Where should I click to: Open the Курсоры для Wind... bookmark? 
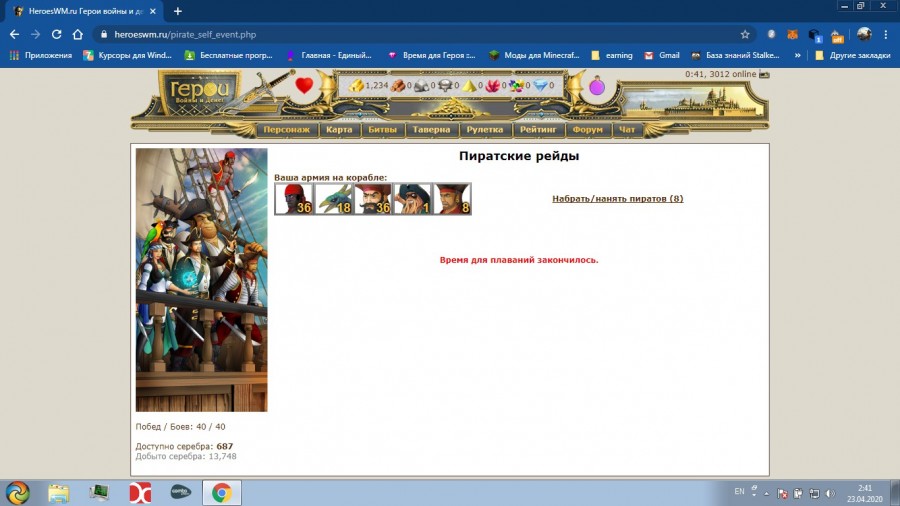point(127,55)
